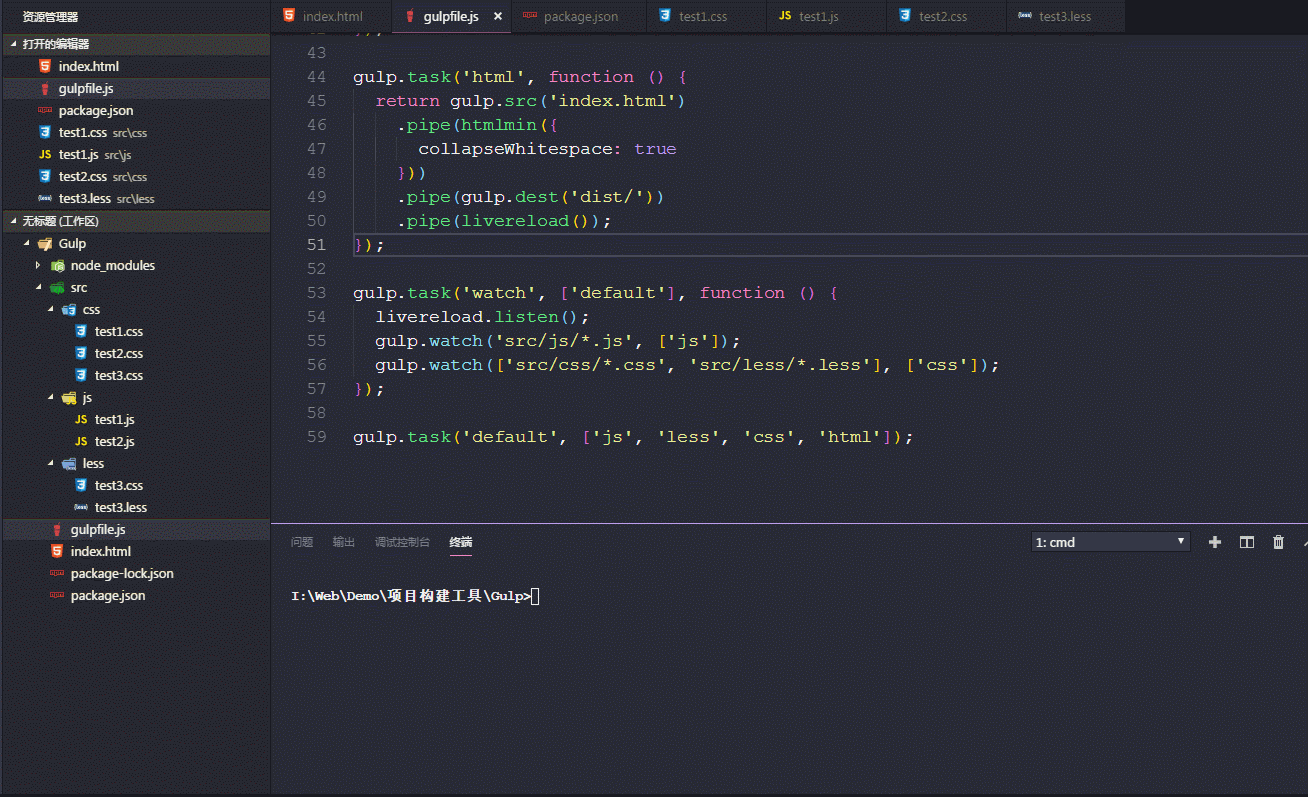Close the gulpfile.js editor tab
The image size is (1308, 797).
[x=498, y=17]
